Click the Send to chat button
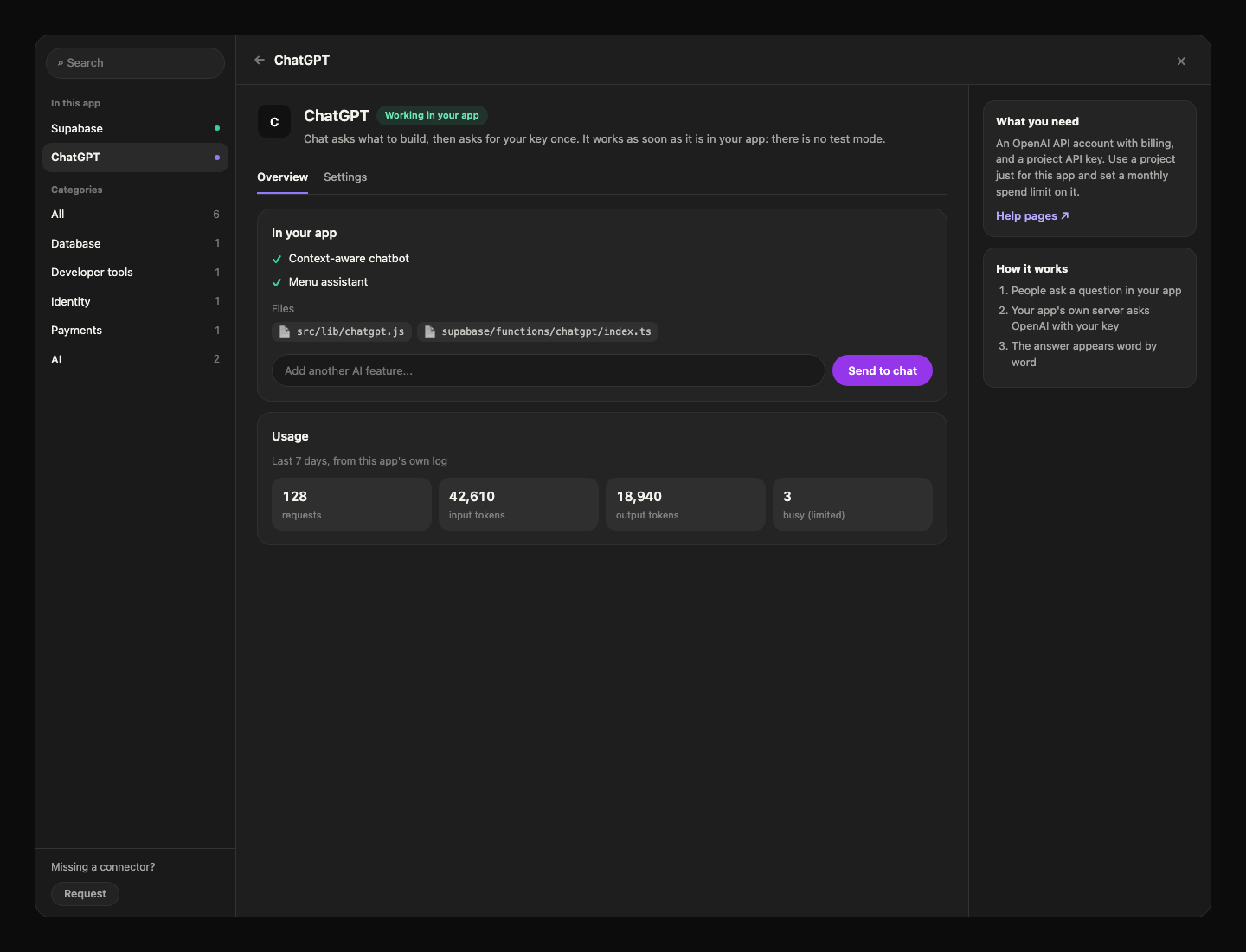 882,370
